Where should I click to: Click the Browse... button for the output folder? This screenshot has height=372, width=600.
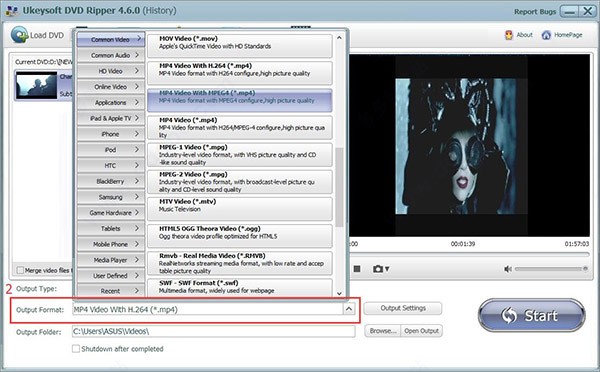click(383, 331)
